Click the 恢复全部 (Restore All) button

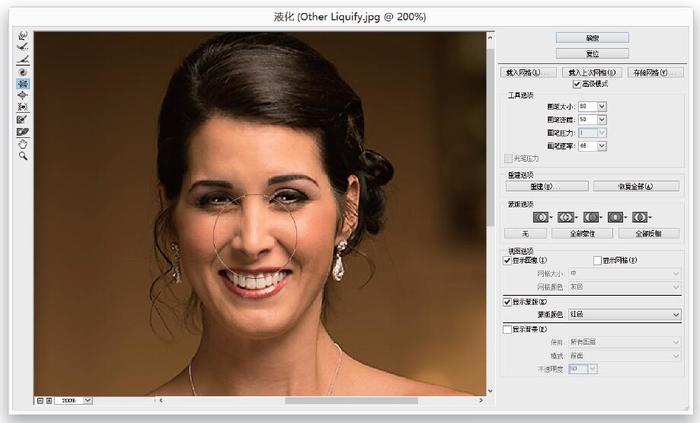coord(635,186)
